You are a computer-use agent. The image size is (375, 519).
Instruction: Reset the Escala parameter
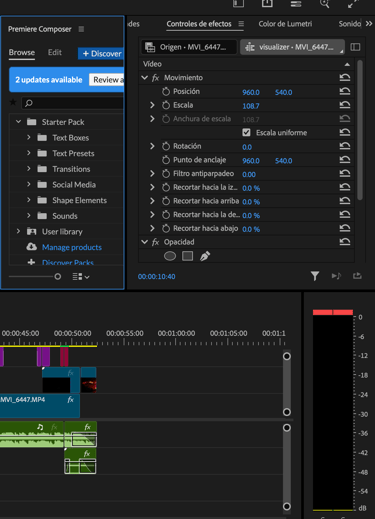pyautogui.click(x=345, y=105)
